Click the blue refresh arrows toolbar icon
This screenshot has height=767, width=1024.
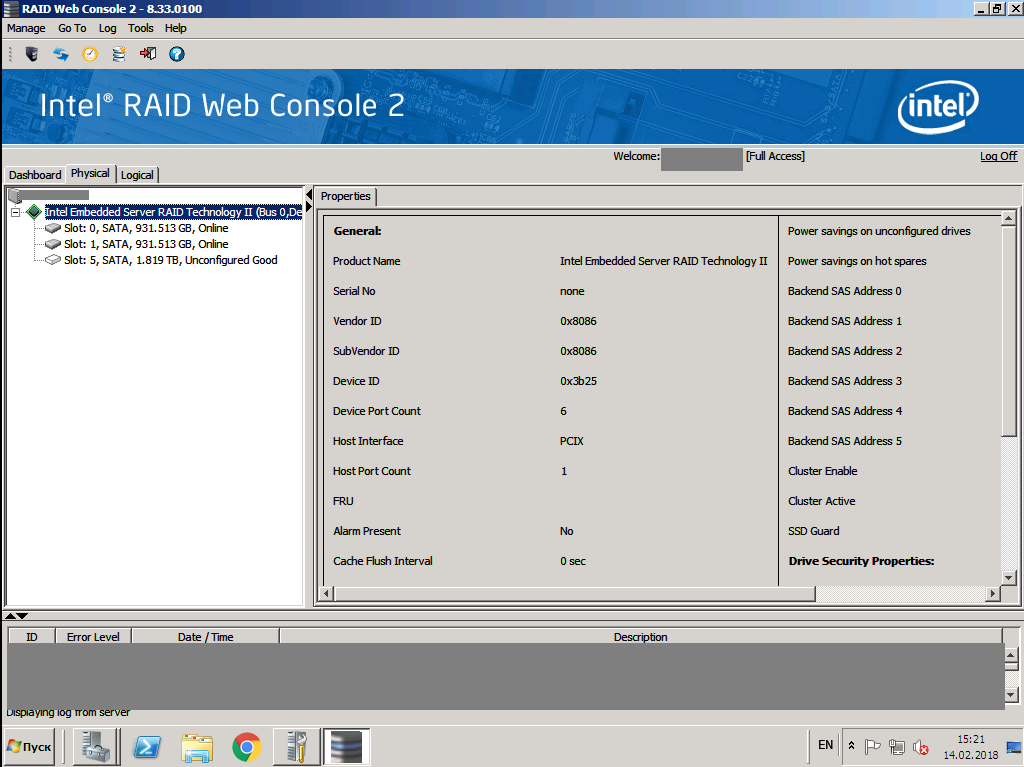61,54
